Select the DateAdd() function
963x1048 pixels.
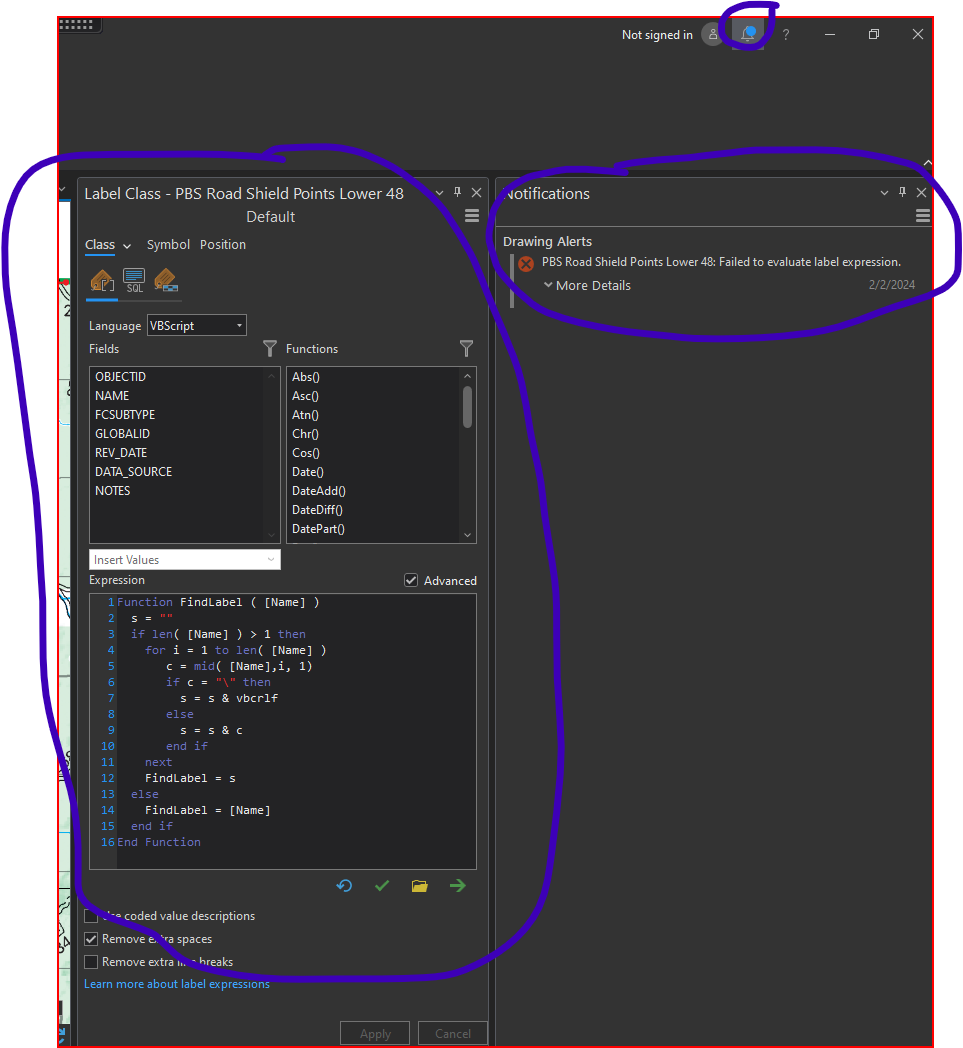point(319,491)
